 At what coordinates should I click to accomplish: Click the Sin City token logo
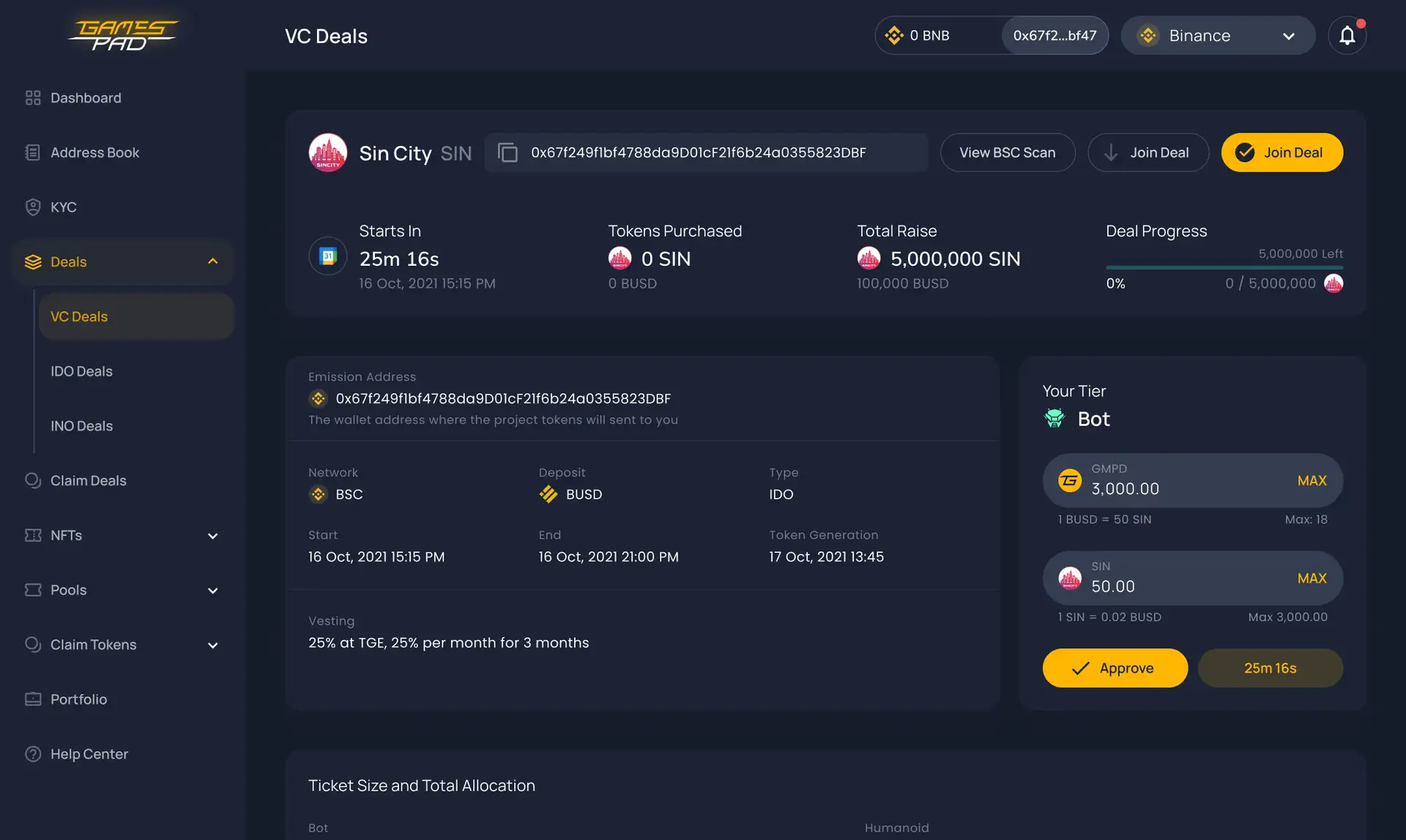(x=327, y=152)
